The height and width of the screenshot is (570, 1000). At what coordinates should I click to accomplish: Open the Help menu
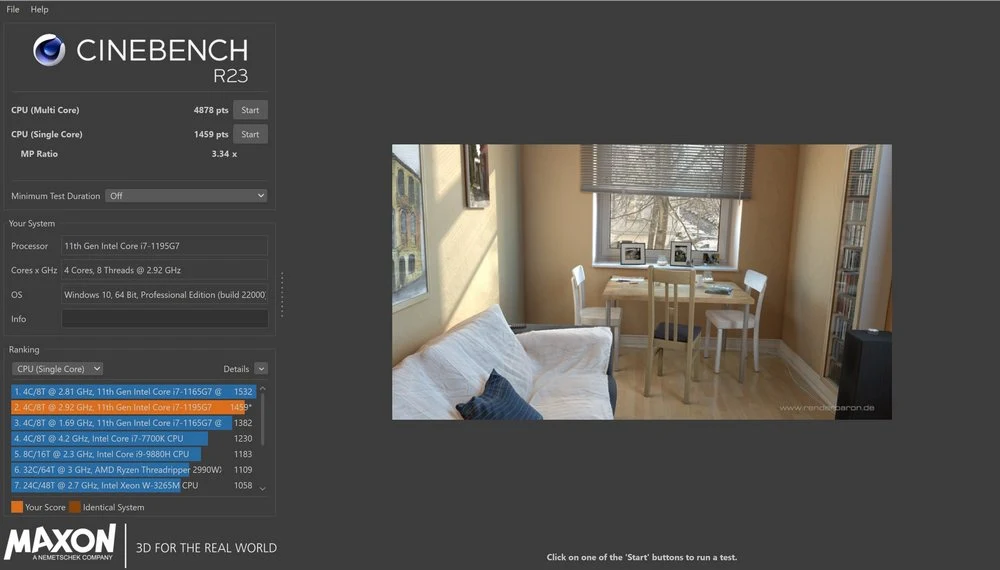40,10
